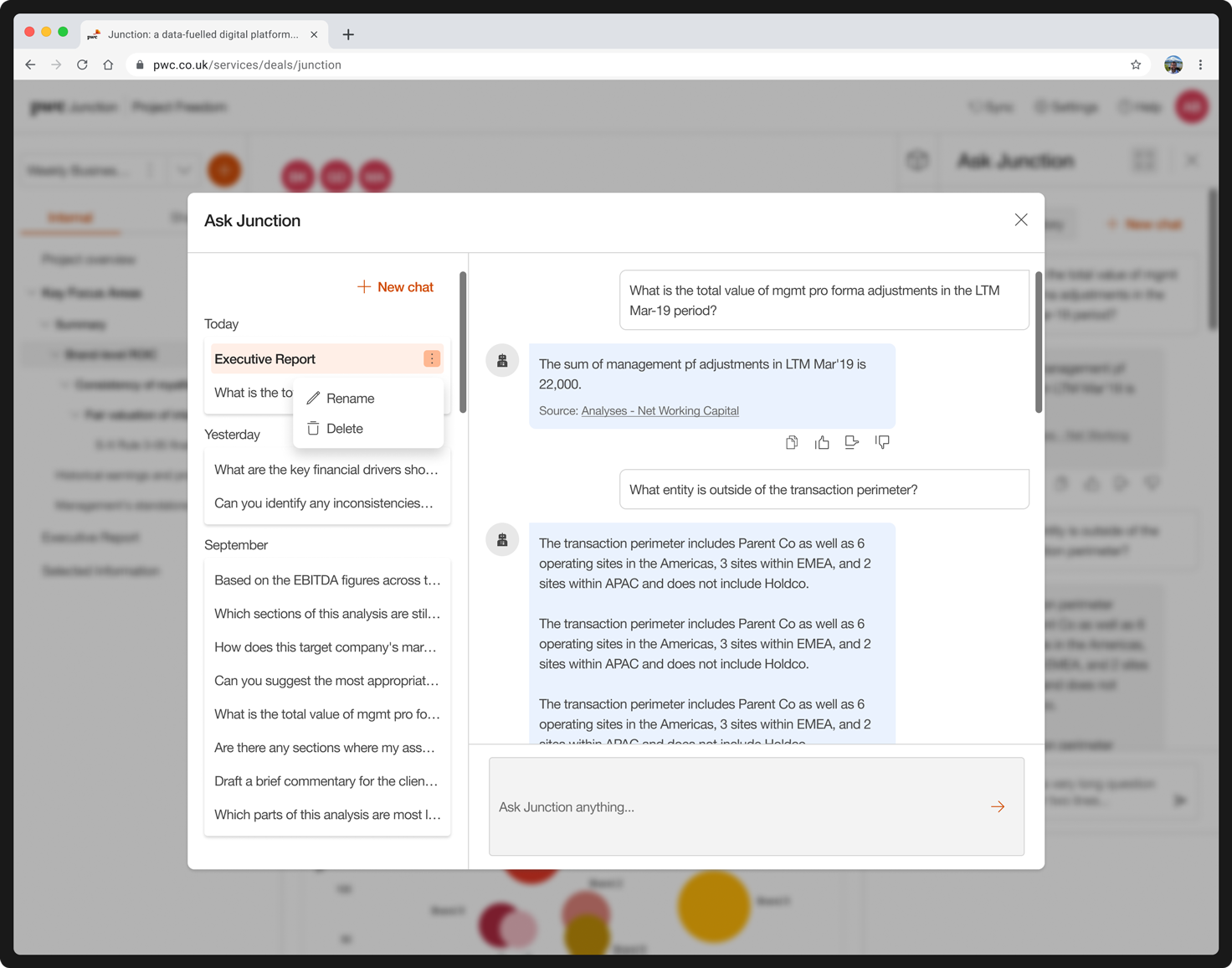Click the browser home icon

pos(108,64)
